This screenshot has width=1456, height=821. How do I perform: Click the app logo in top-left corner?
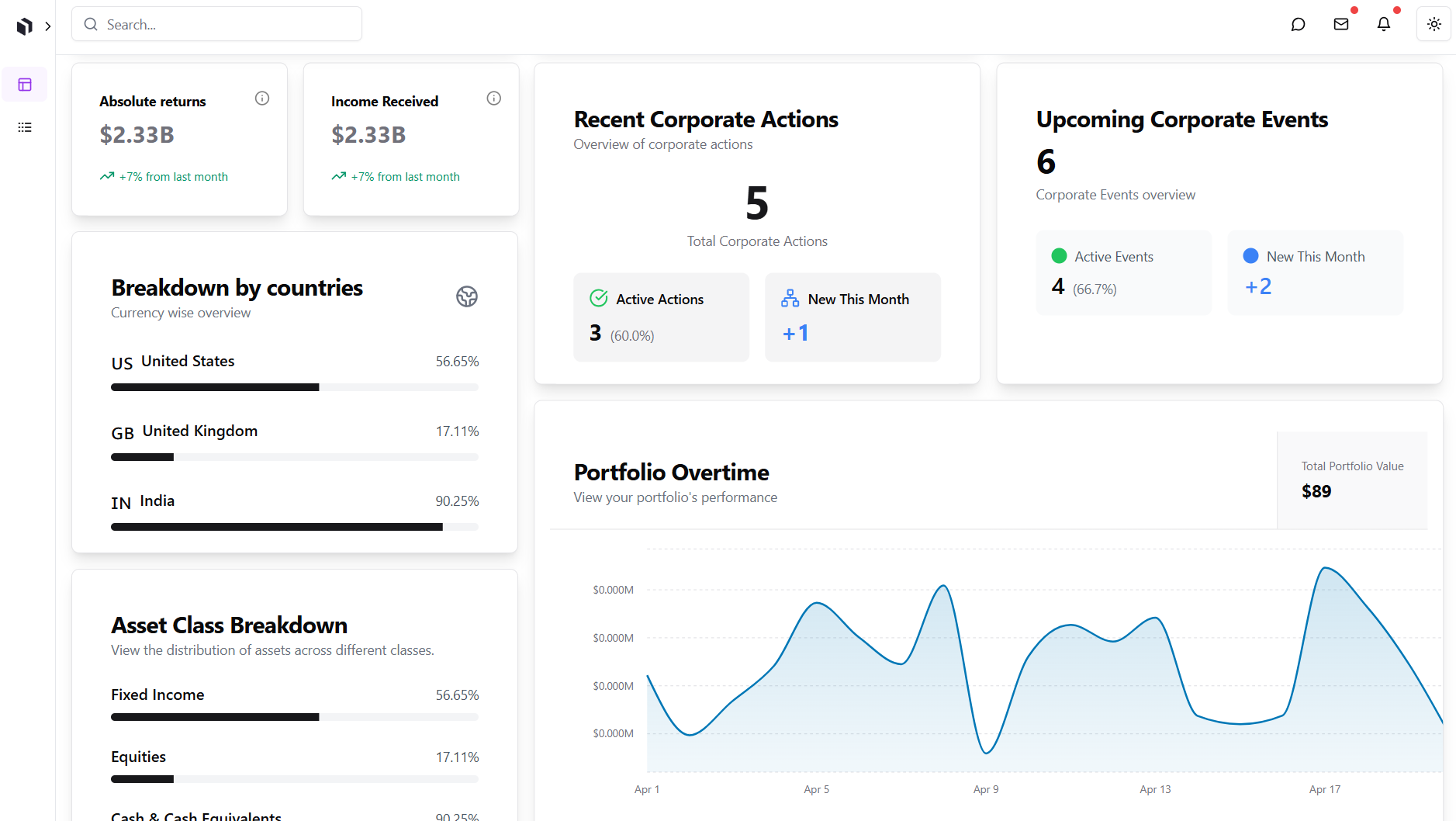[x=24, y=26]
